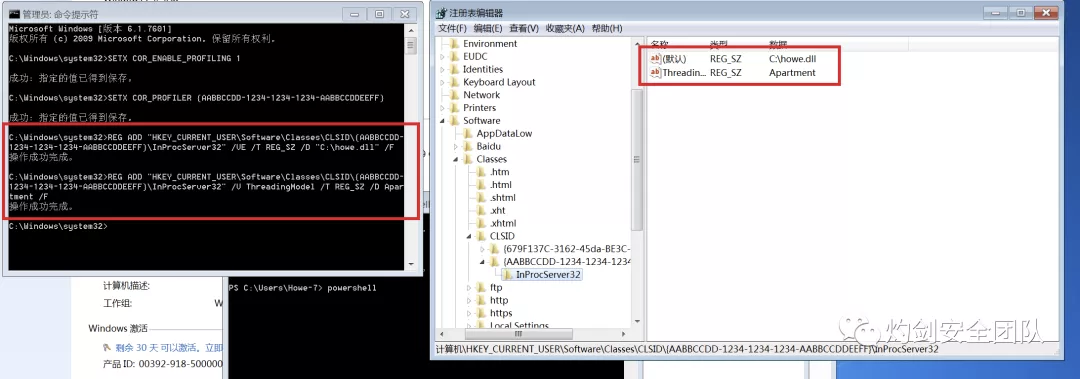Select the Software key folder icon
Viewport: 1080px width, 379px height.
click(x=455, y=121)
